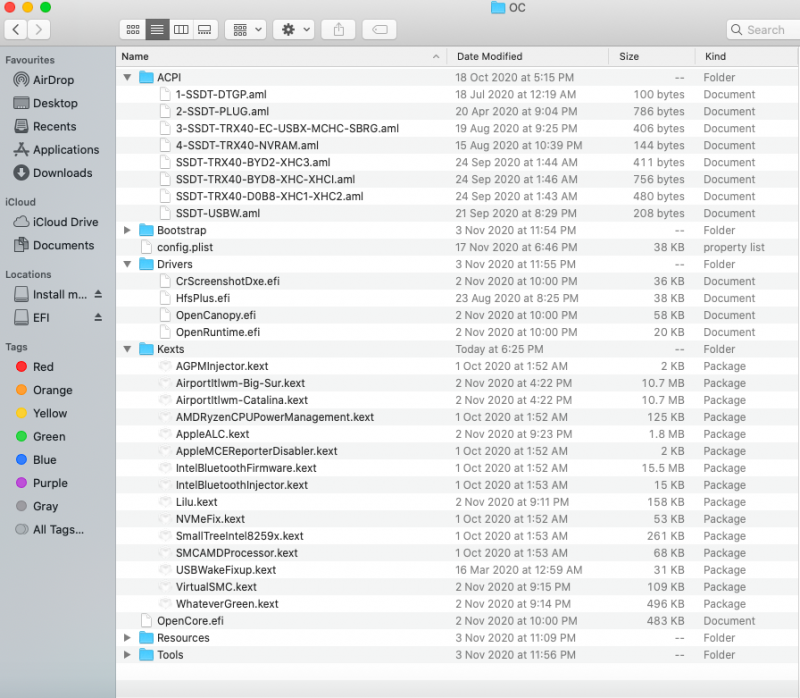This screenshot has height=698, width=800.
Task: Expand the Resources folder
Action: click(126, 637)
